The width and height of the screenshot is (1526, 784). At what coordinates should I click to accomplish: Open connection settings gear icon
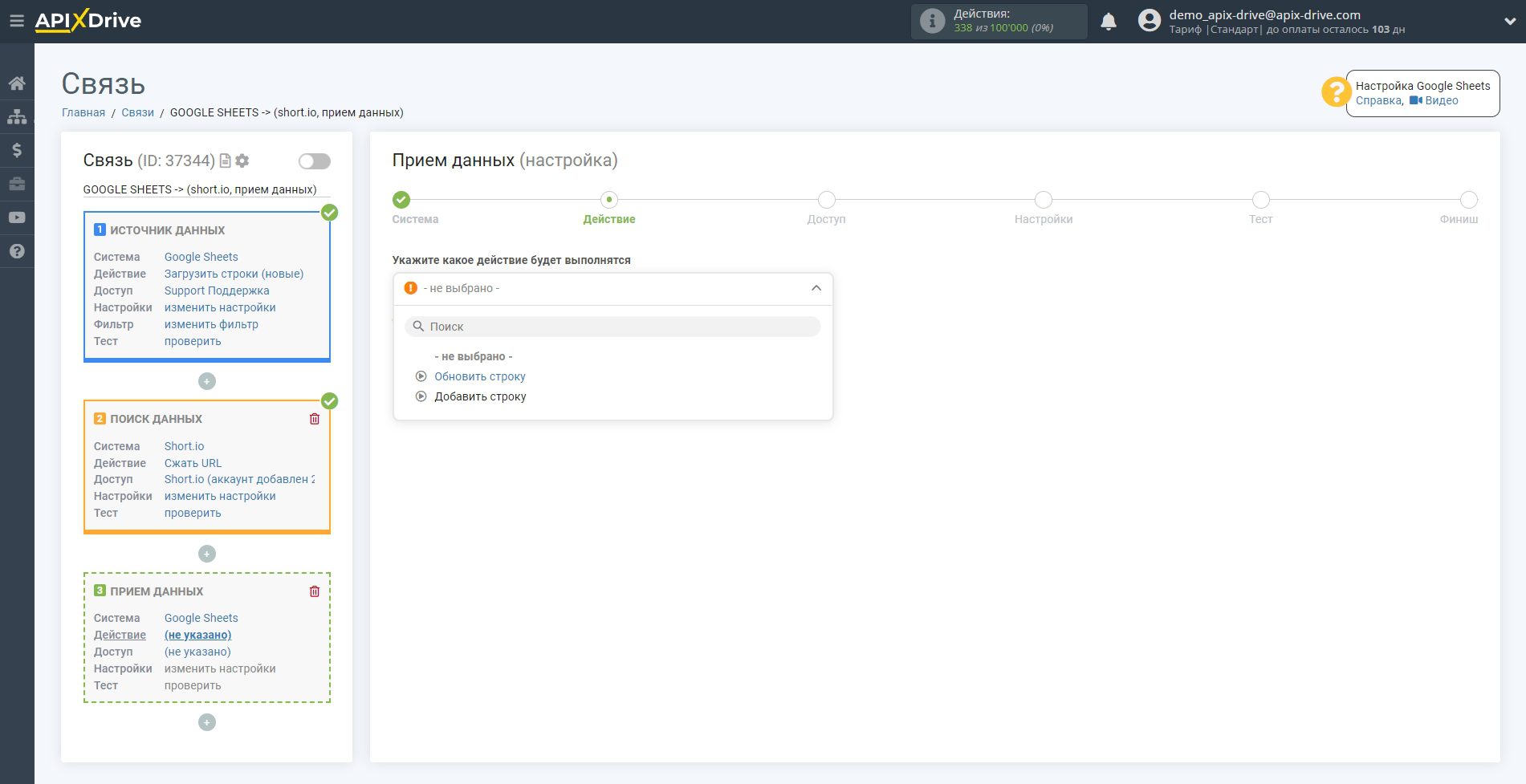tap(242, 160)
